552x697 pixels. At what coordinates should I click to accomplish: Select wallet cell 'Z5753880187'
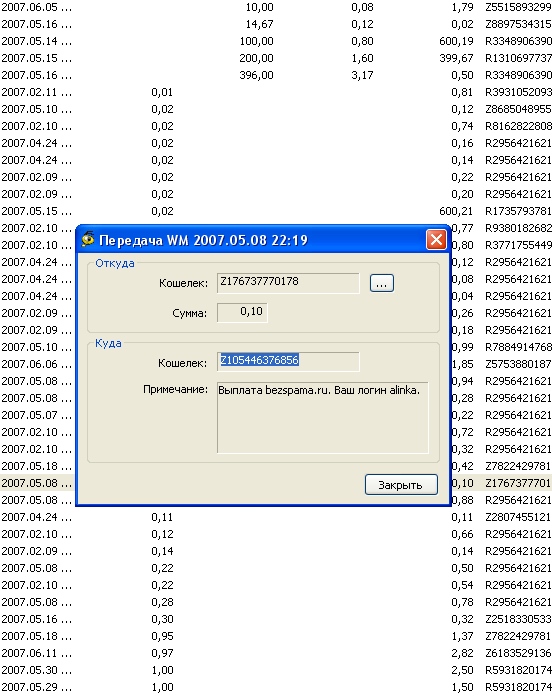pyautogui.click(x=518, y=364)
